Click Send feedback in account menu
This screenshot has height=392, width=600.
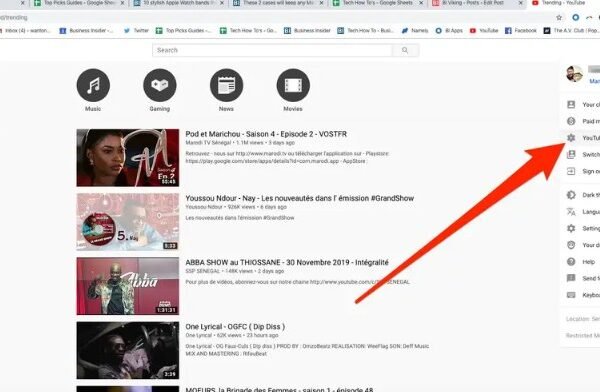pyautogui.click(x=582, y=278)
